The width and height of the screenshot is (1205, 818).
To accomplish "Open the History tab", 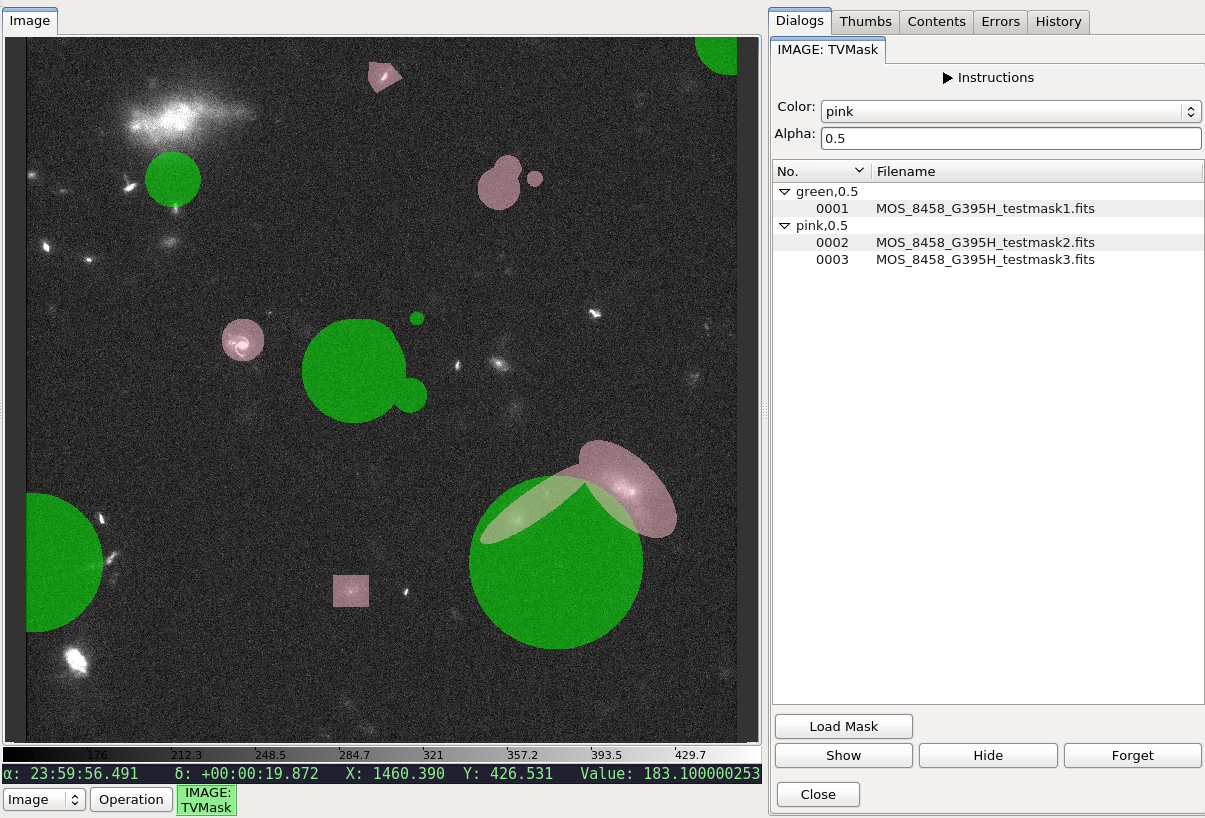I will coord(1059,22).
